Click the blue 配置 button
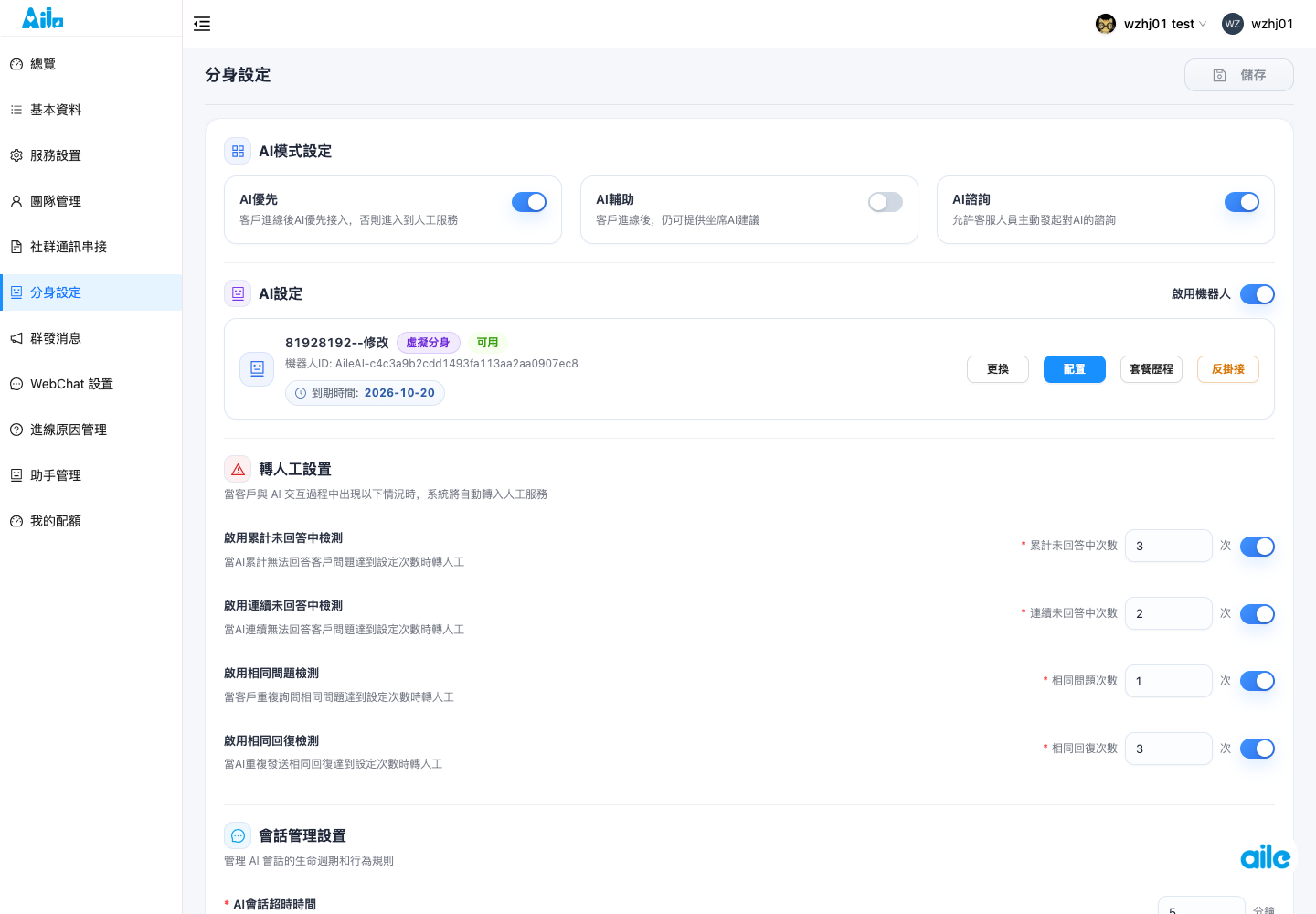 point(1075,369)
